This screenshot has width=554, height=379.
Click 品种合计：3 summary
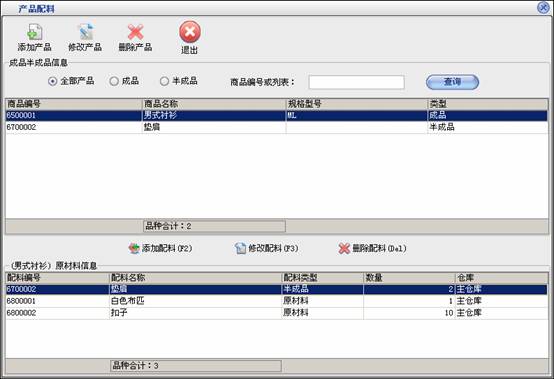(x=196, y=366)
